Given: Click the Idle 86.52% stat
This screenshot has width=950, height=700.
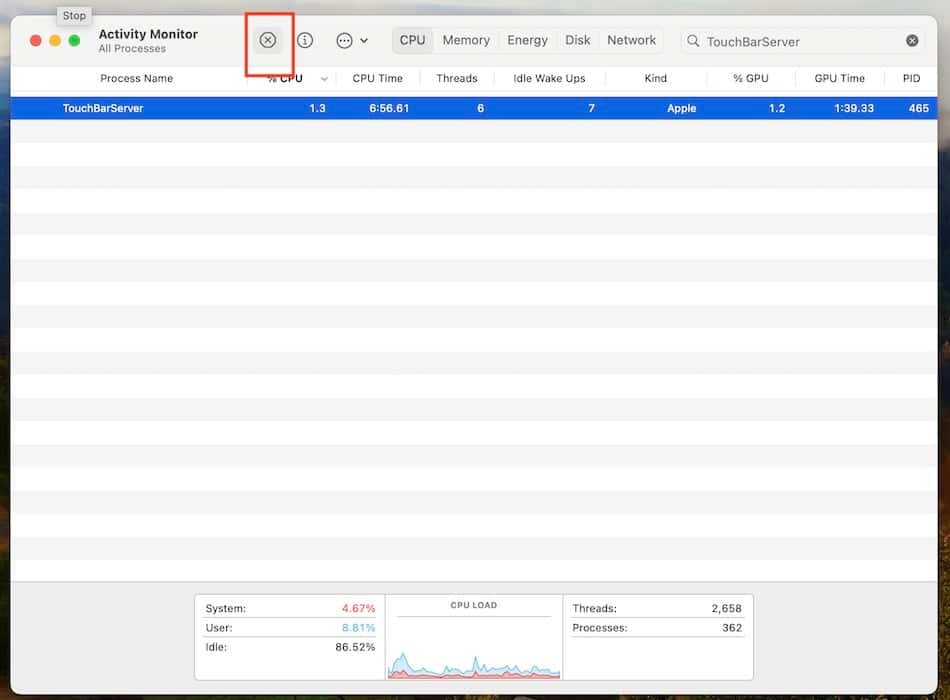Looking at the screenshot, I should (x=290, y=647).
